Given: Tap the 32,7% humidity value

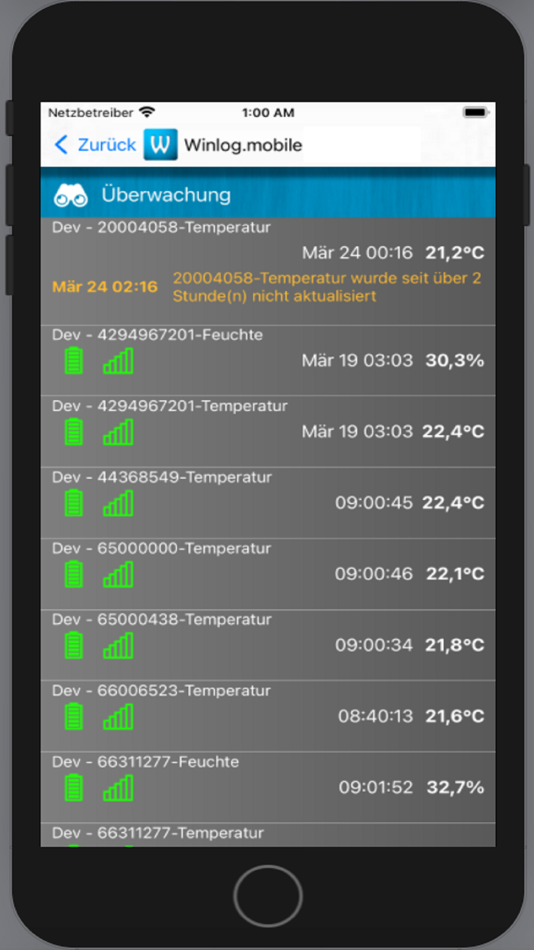Looking at the screenshot, I should pos(456,788).
